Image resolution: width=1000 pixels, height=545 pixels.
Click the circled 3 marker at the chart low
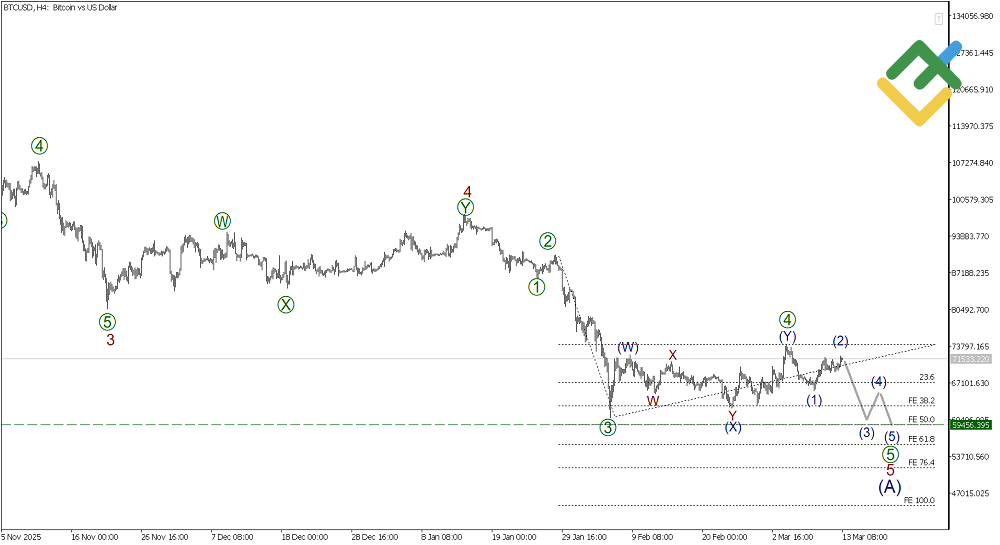[608, 428]
